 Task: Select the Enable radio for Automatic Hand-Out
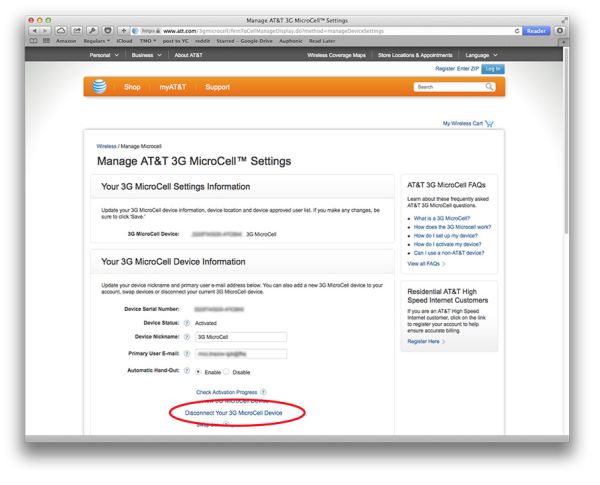click(199, 371)
